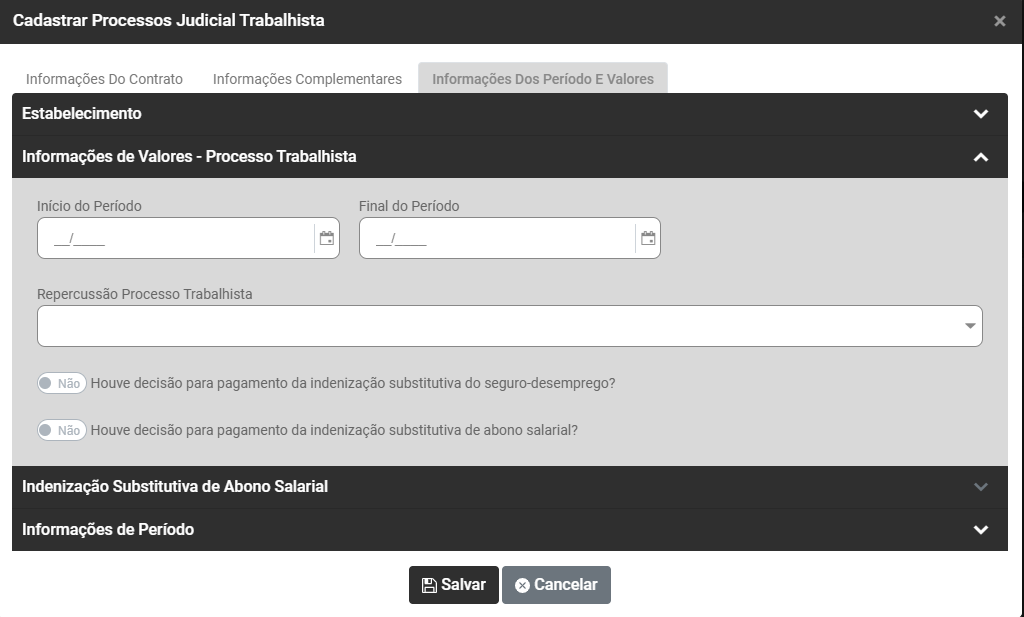Close the Cadastrar Processos dialog
The height and width of the screenshot is (617, 1024).
tap(999, 21)
